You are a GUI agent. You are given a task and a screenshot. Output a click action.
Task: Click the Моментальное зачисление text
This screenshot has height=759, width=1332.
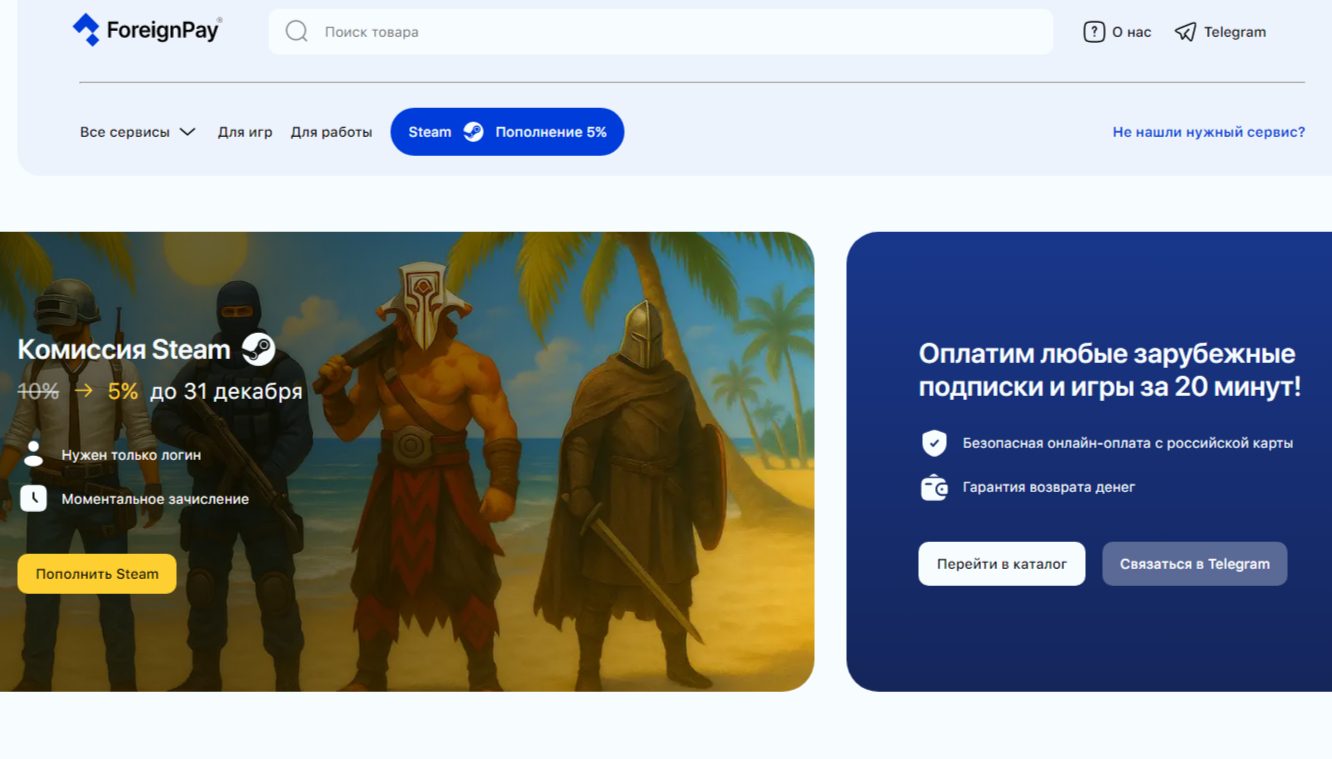pyautogui.click(x=155, y=499)
